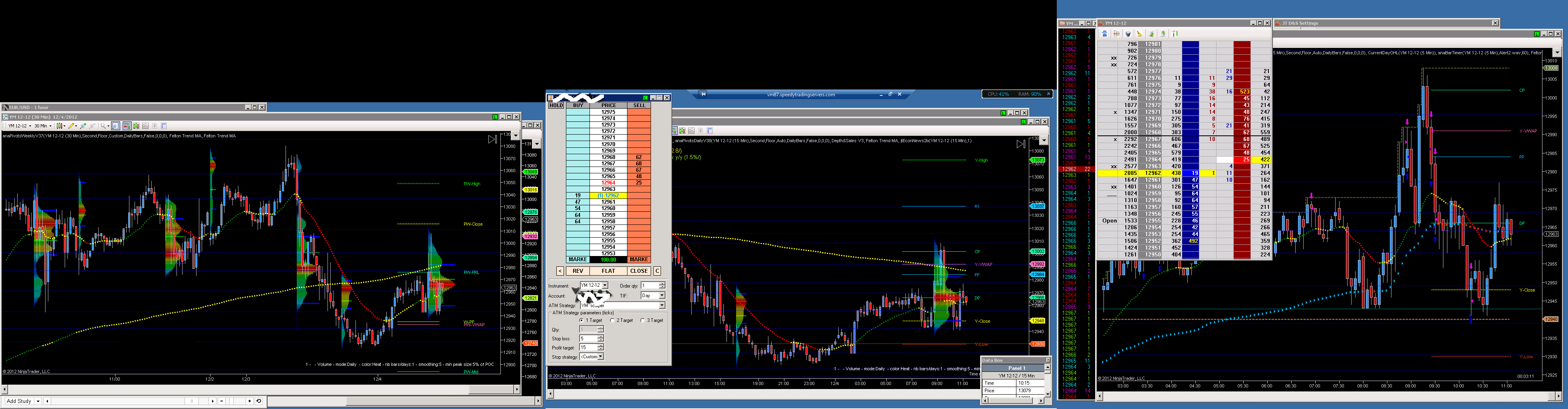Screen dimensions: 1568x409
Task: Expand indicator label dropdown arrow in 5 Min chart
Action: pos(1557,52)
